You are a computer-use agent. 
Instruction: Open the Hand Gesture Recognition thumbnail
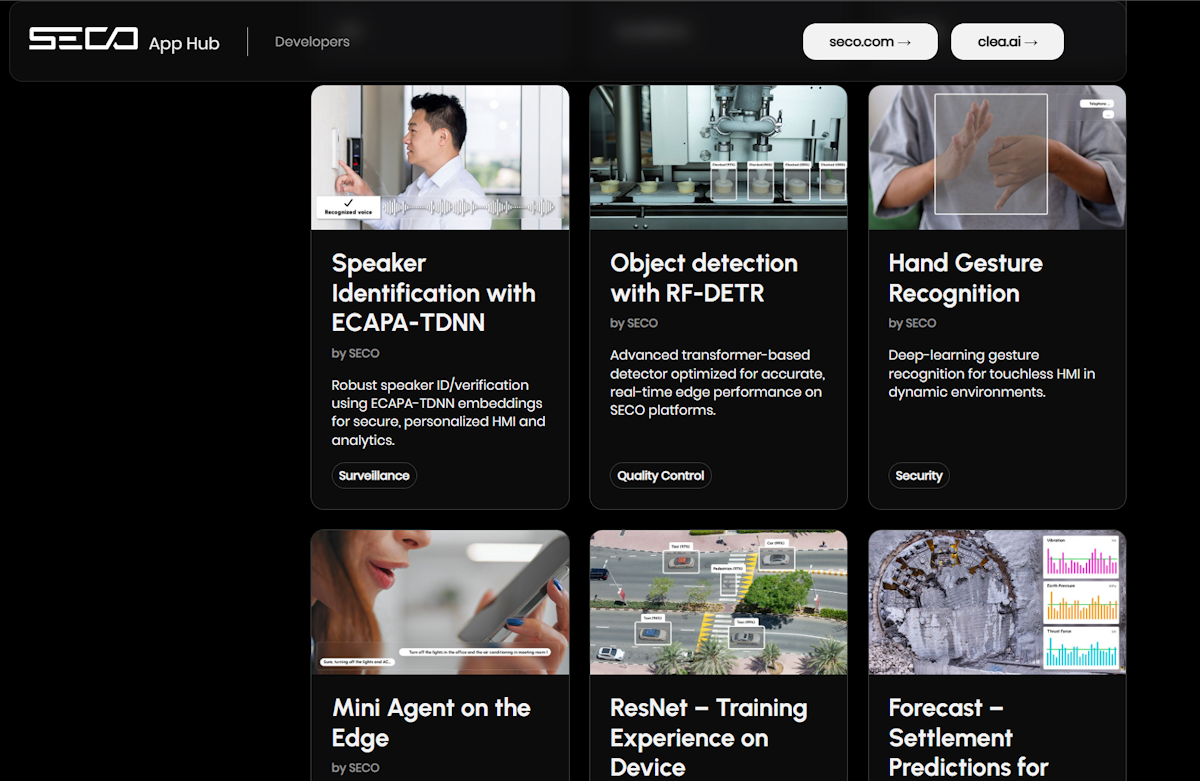coord(997,157)
